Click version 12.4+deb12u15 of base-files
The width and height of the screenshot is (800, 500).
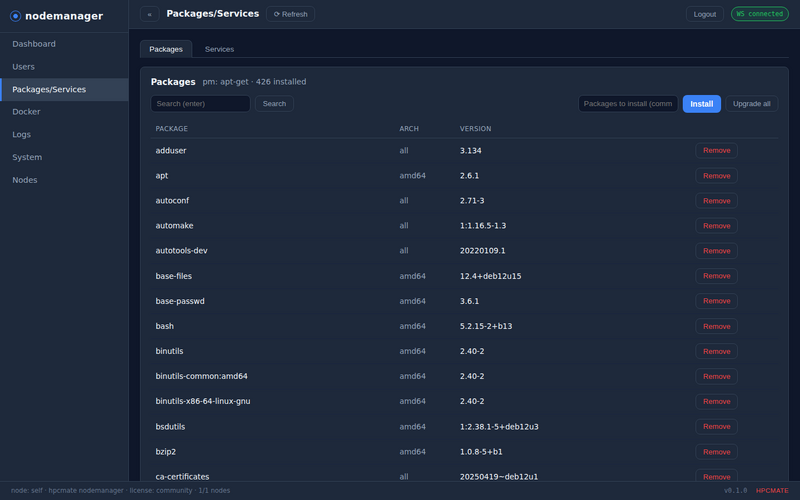pyautogui.click(x=490, y=276)
